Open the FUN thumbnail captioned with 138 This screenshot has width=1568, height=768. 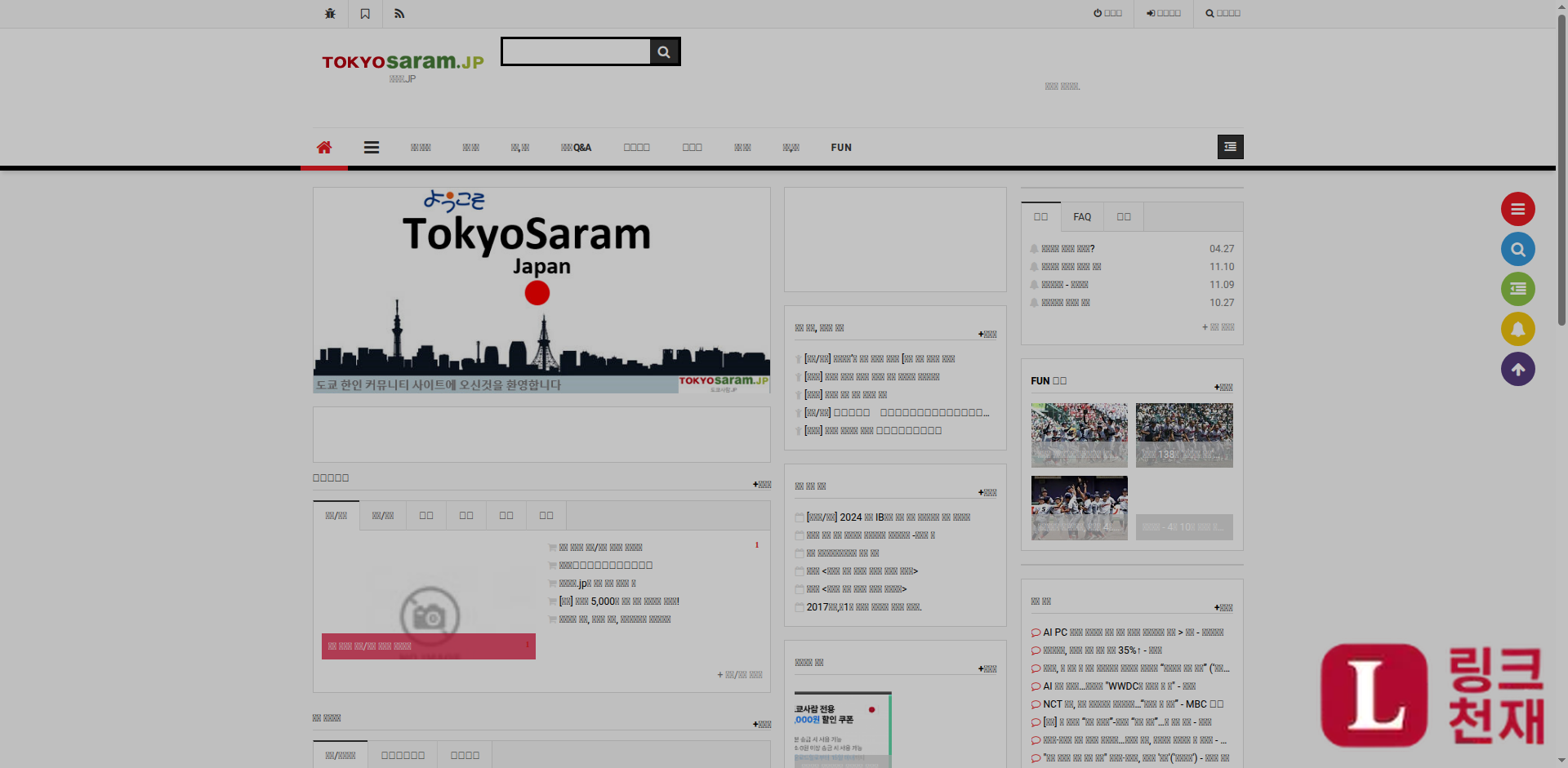tap(1184, 435)
